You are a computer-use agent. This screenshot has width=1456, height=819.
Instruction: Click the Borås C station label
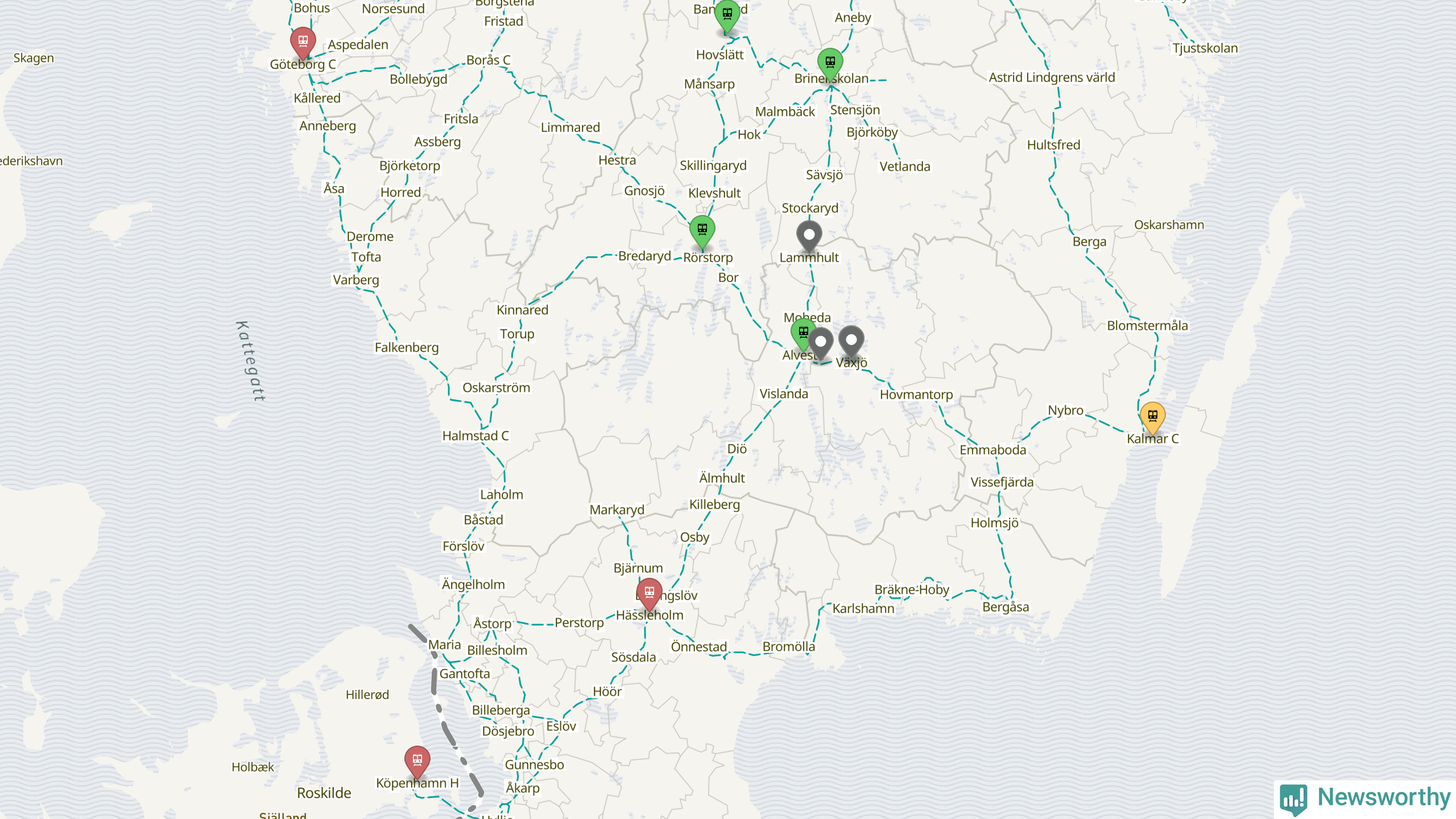point(488,60)
